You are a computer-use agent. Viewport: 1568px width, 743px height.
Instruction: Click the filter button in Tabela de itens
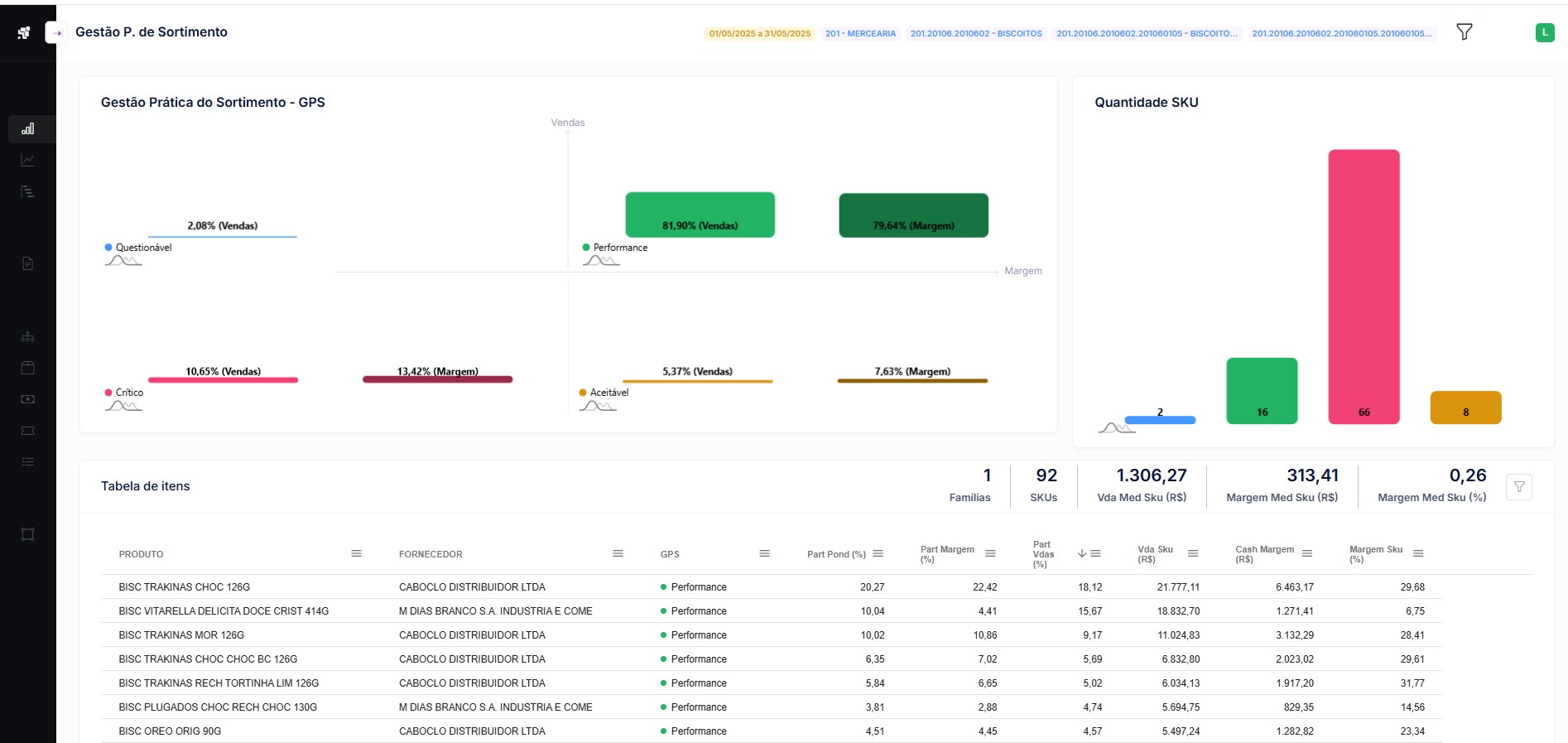[x=1518, y=487]
